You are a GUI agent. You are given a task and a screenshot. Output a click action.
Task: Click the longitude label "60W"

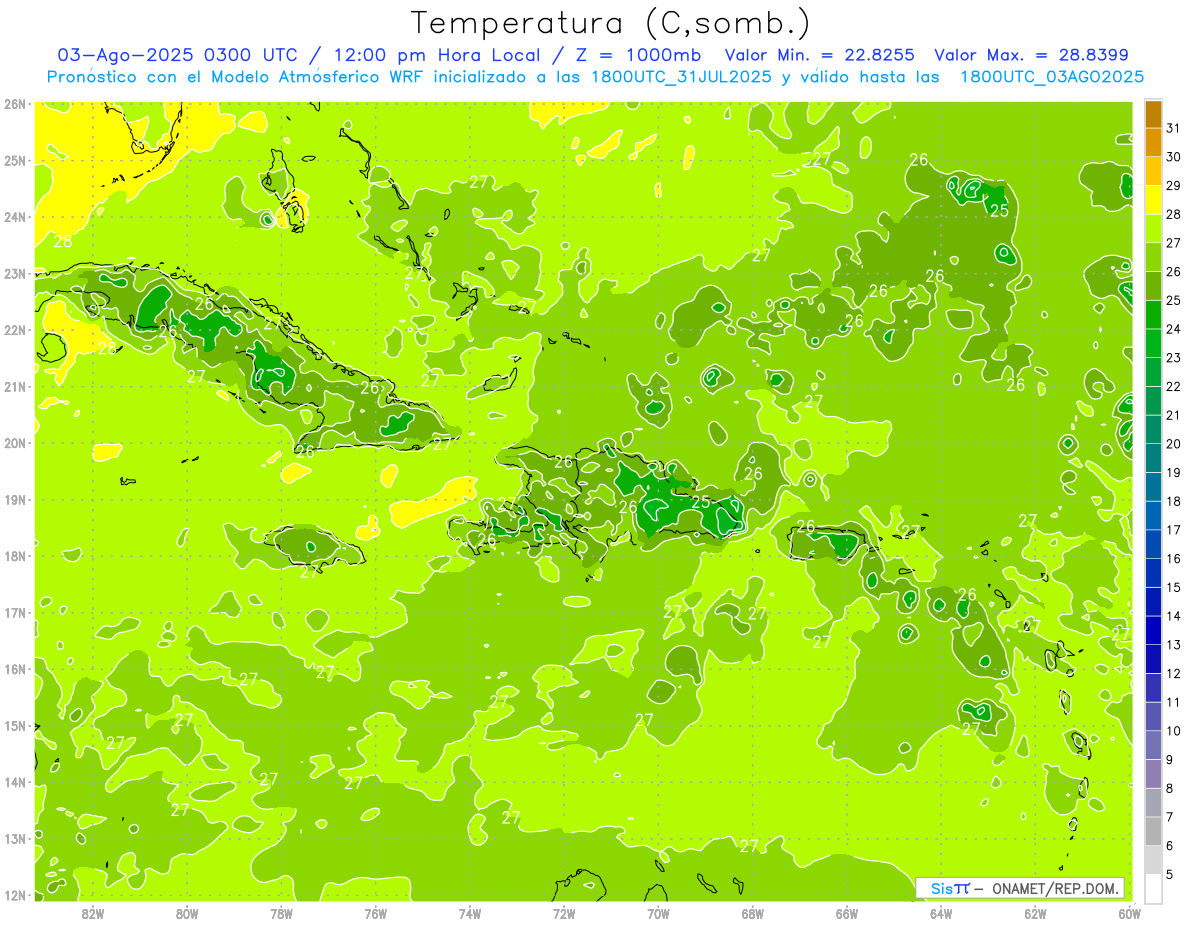1129,913
